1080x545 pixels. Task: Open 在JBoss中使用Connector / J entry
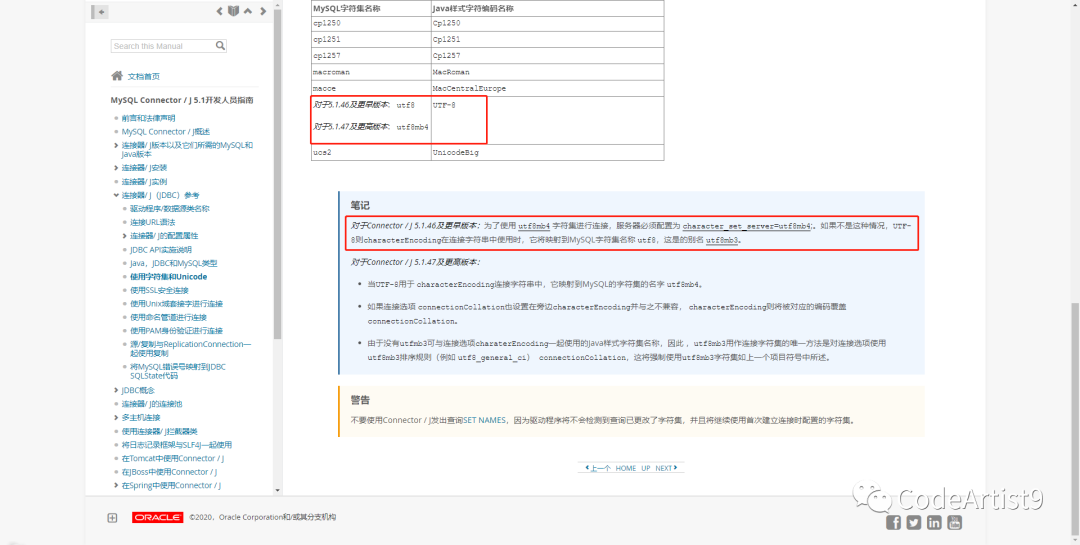[x=169, y=472]
